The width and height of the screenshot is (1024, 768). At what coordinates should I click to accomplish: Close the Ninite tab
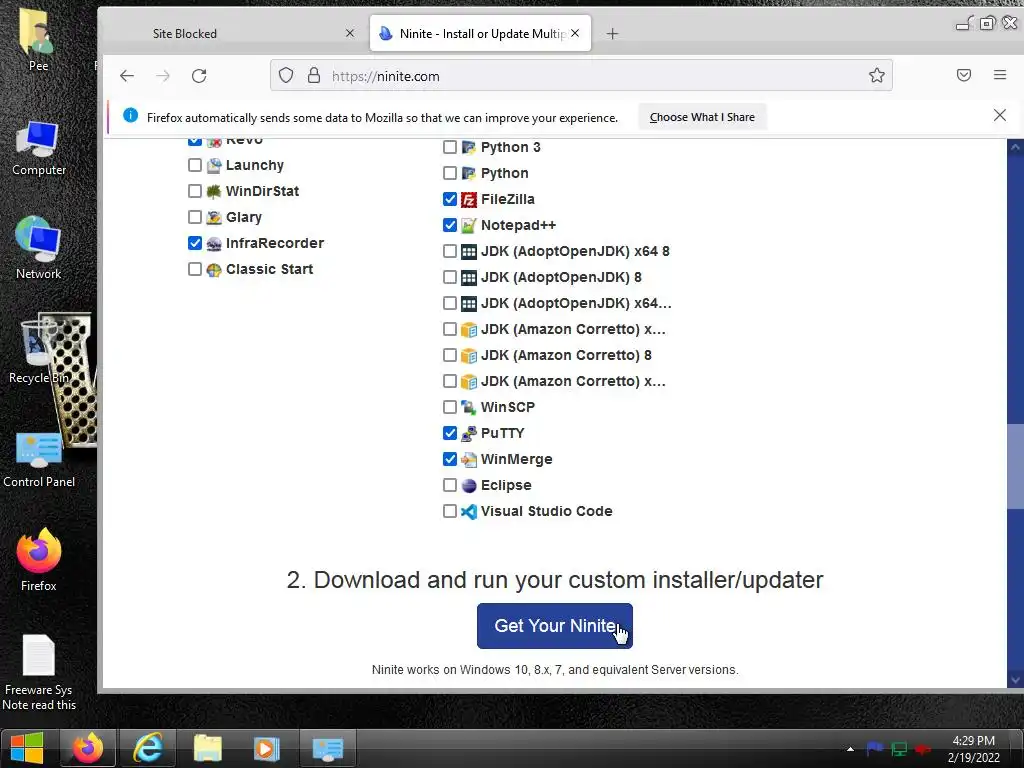(x=575, y=33)
